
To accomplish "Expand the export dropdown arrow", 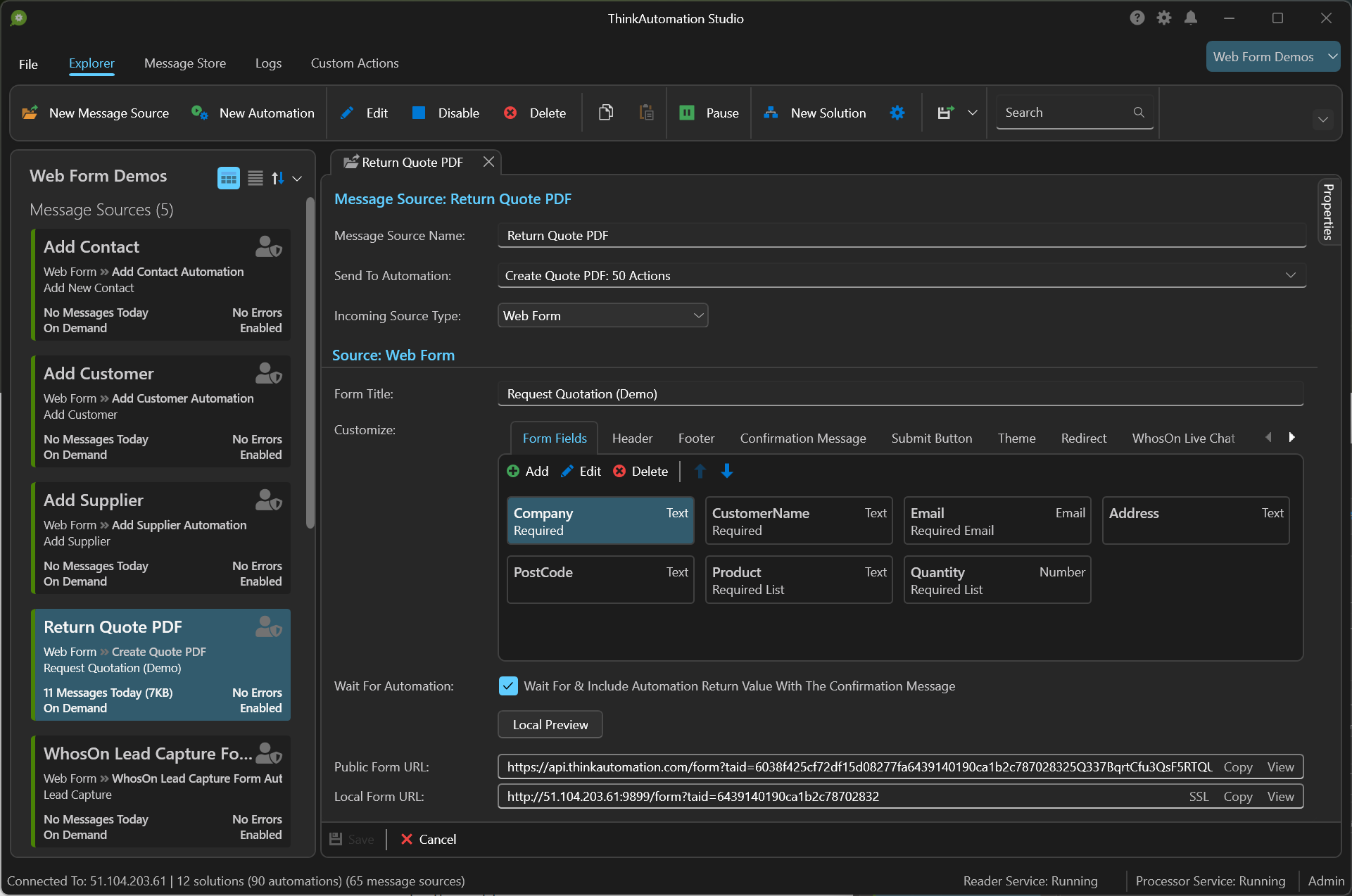I will click(972, 113).
